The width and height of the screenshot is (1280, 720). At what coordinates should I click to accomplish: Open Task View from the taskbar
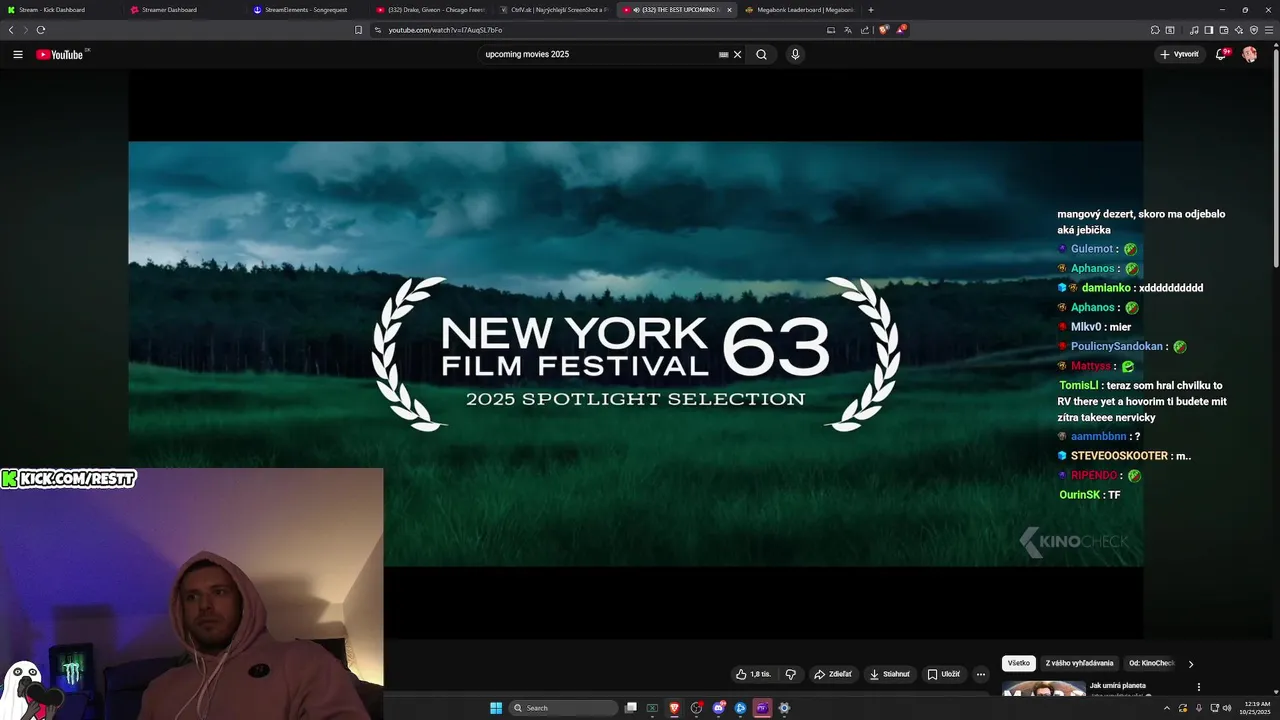coord(631,708)
